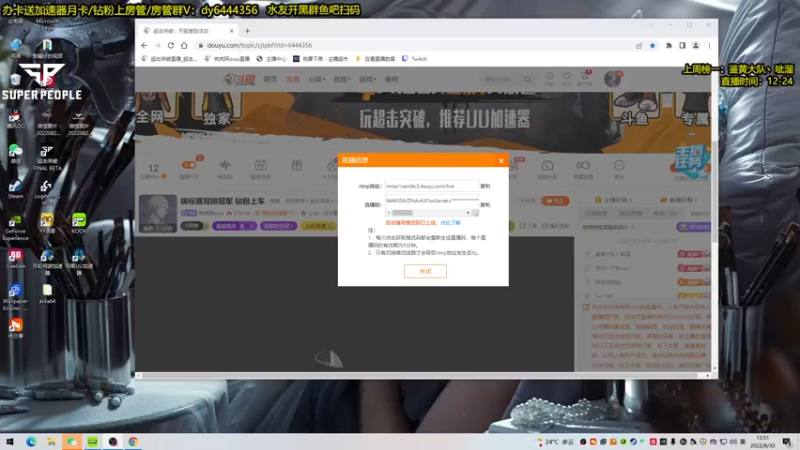Open the KOOK desktop shortcut
Image resolution: width=800 pixels, height=450 pixels.
click(x=79, y=223)
